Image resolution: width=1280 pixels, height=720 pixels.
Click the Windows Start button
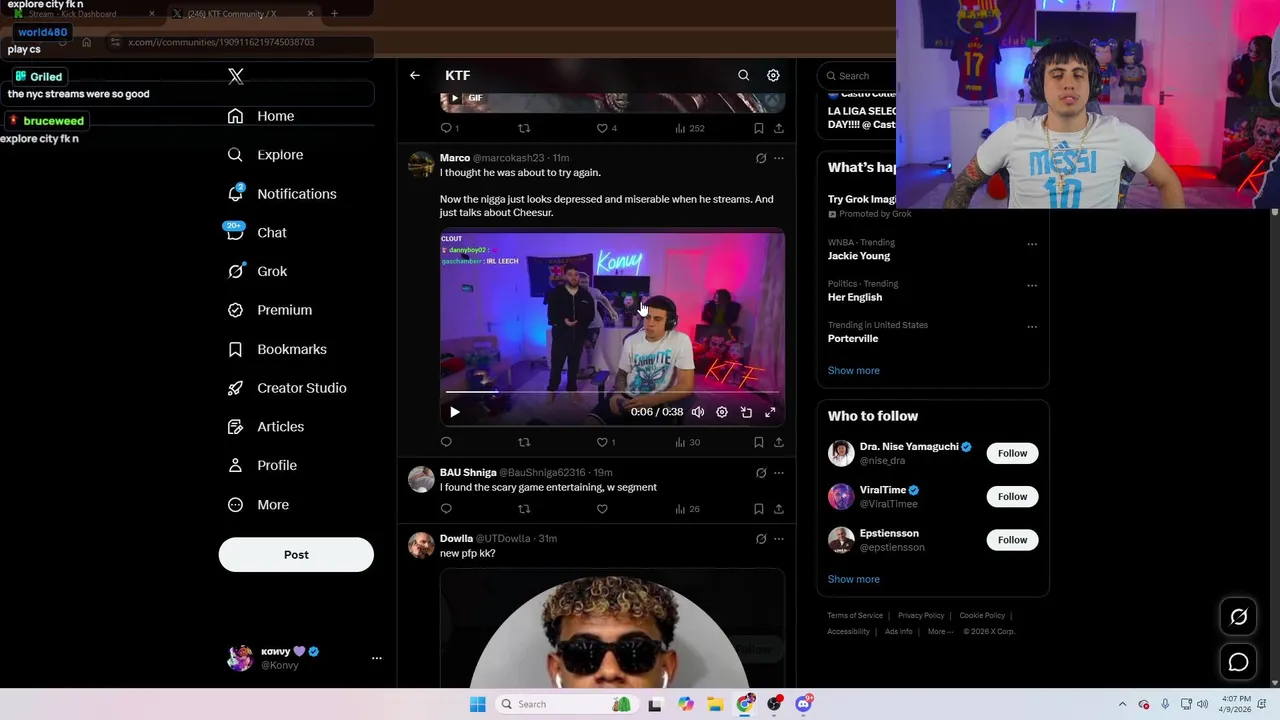[x=478, y=704]
